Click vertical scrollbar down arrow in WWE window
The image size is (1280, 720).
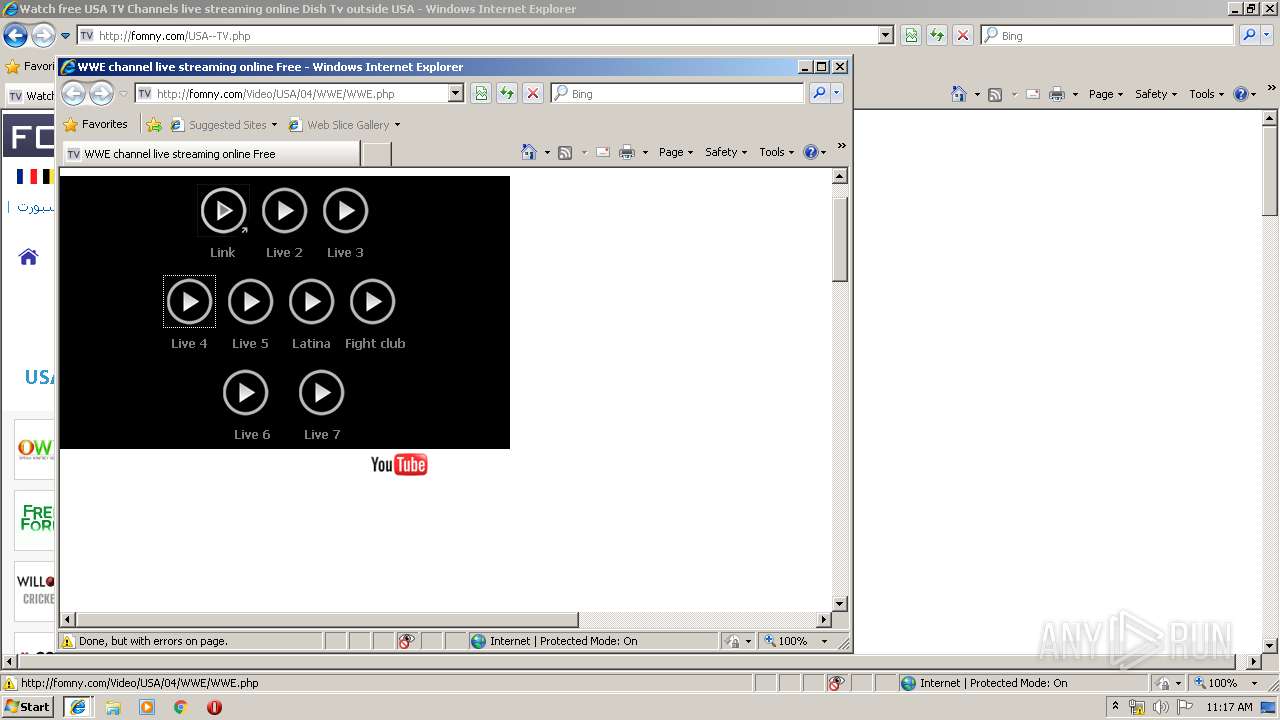pyautogui.click(x=840, y=604)
